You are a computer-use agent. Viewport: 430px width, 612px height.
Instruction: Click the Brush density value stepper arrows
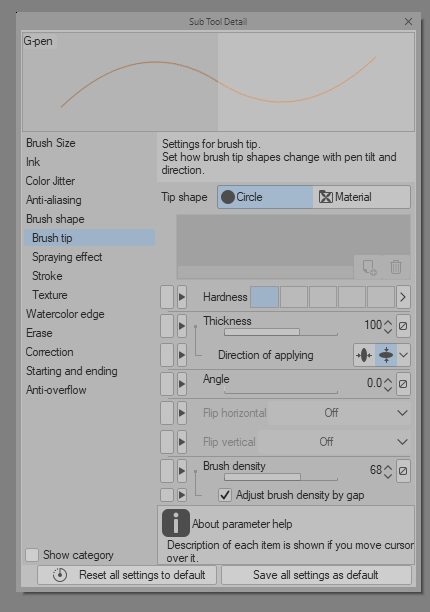coord(388,471)
